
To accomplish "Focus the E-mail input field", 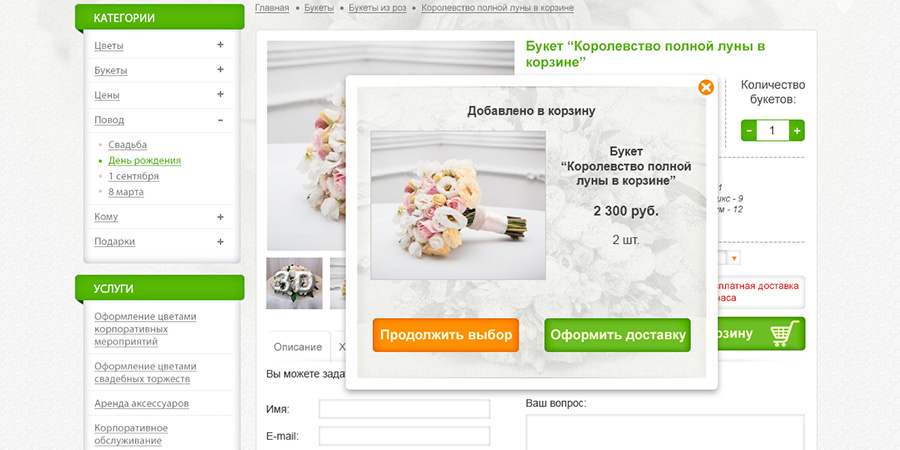I will (405, 436).
